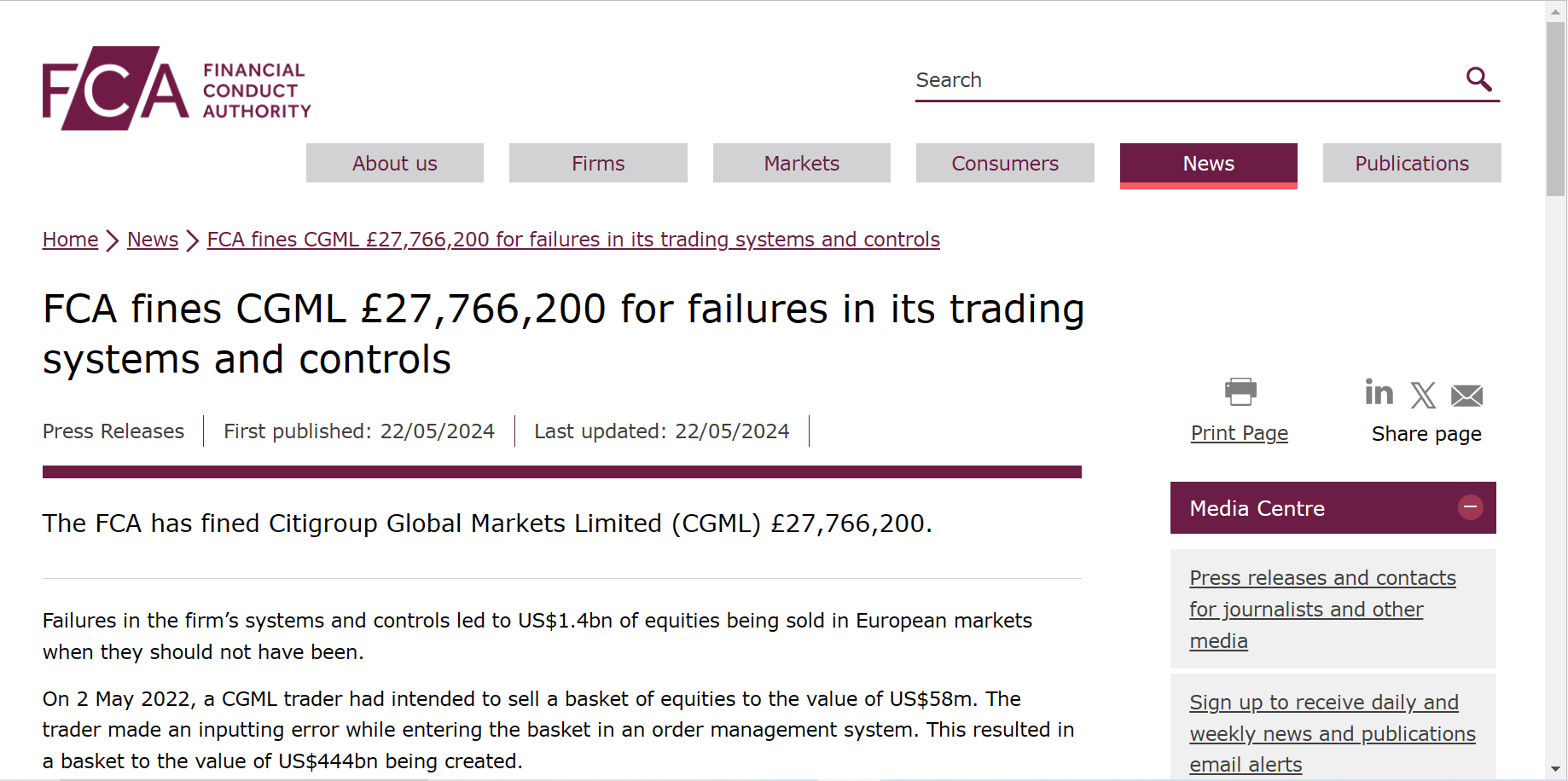This screenshot has width=1568, height=781.
Task: Focus the Search input field
Action: coord(1186,80)
